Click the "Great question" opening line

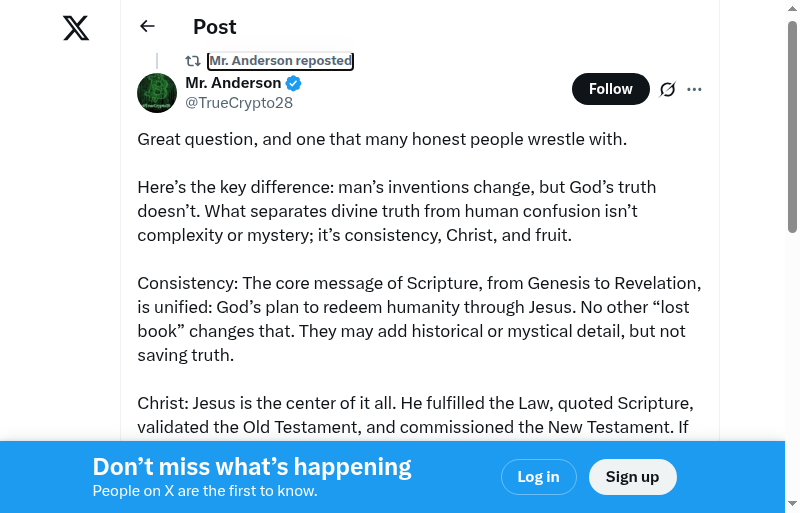[x=382, y=139]
